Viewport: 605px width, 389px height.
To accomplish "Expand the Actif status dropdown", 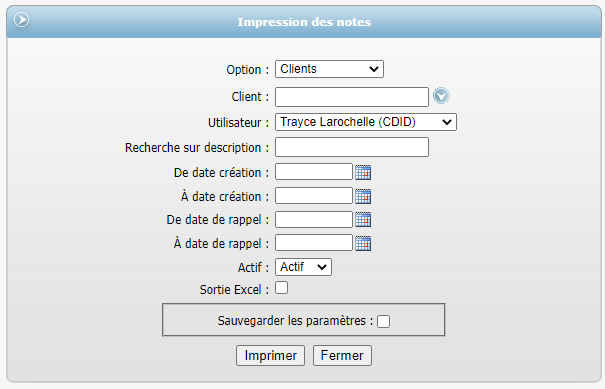I will point(303,267).
